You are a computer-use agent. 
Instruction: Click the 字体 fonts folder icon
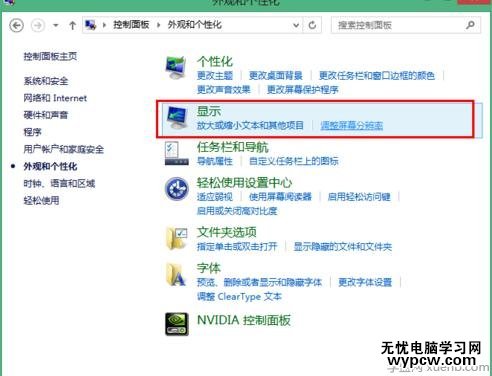point(176,275)
